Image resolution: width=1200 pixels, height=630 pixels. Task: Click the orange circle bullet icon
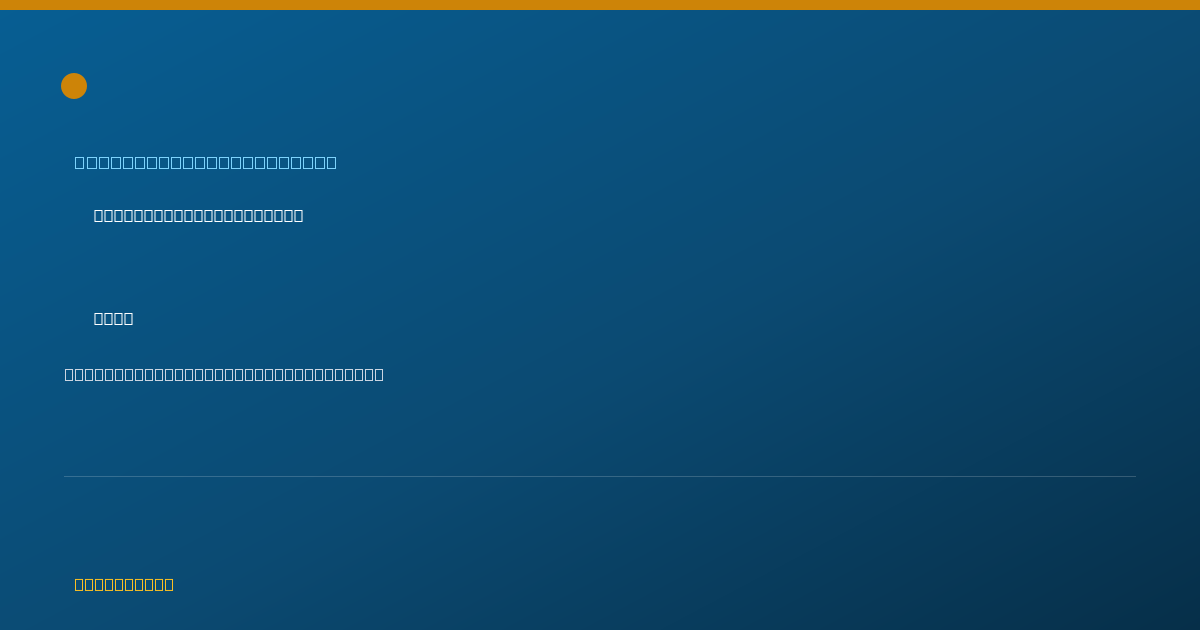click(x=74, y=86)
